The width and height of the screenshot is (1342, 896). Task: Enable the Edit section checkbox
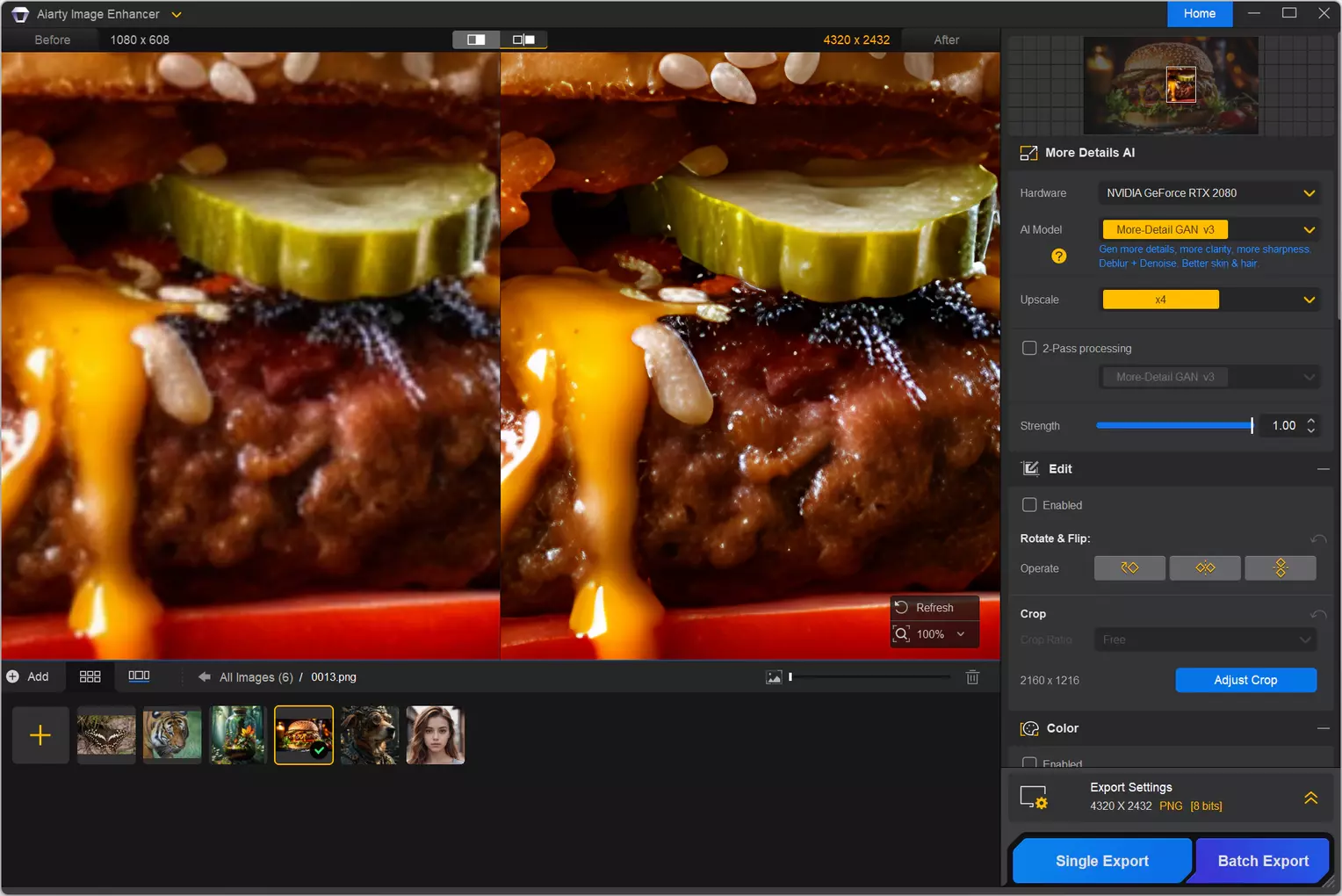(1029, 505)
